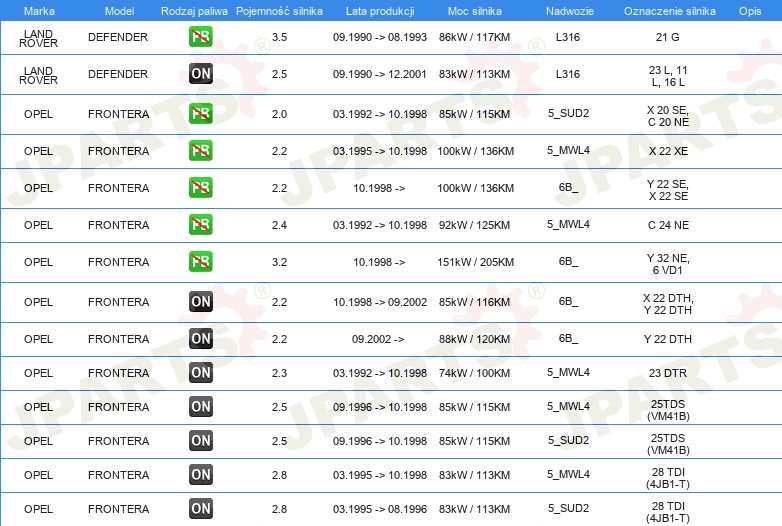This screenshot has height=526, width=782.
Task: Select engine code 23 L, 11 L, 16 L
Action: pyautogui.click(x=668, y=76)
